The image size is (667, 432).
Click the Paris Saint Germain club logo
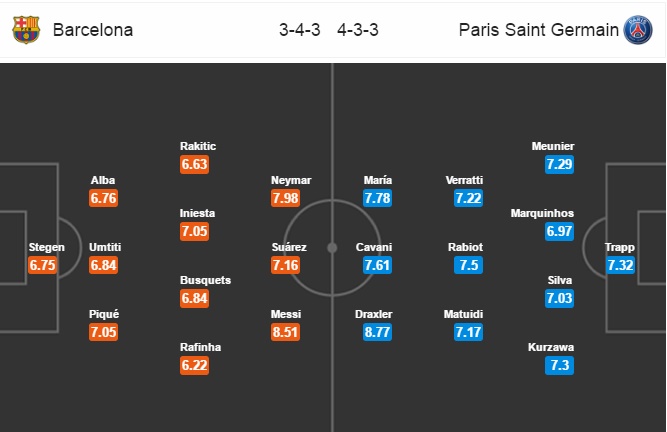pos(638,30)
